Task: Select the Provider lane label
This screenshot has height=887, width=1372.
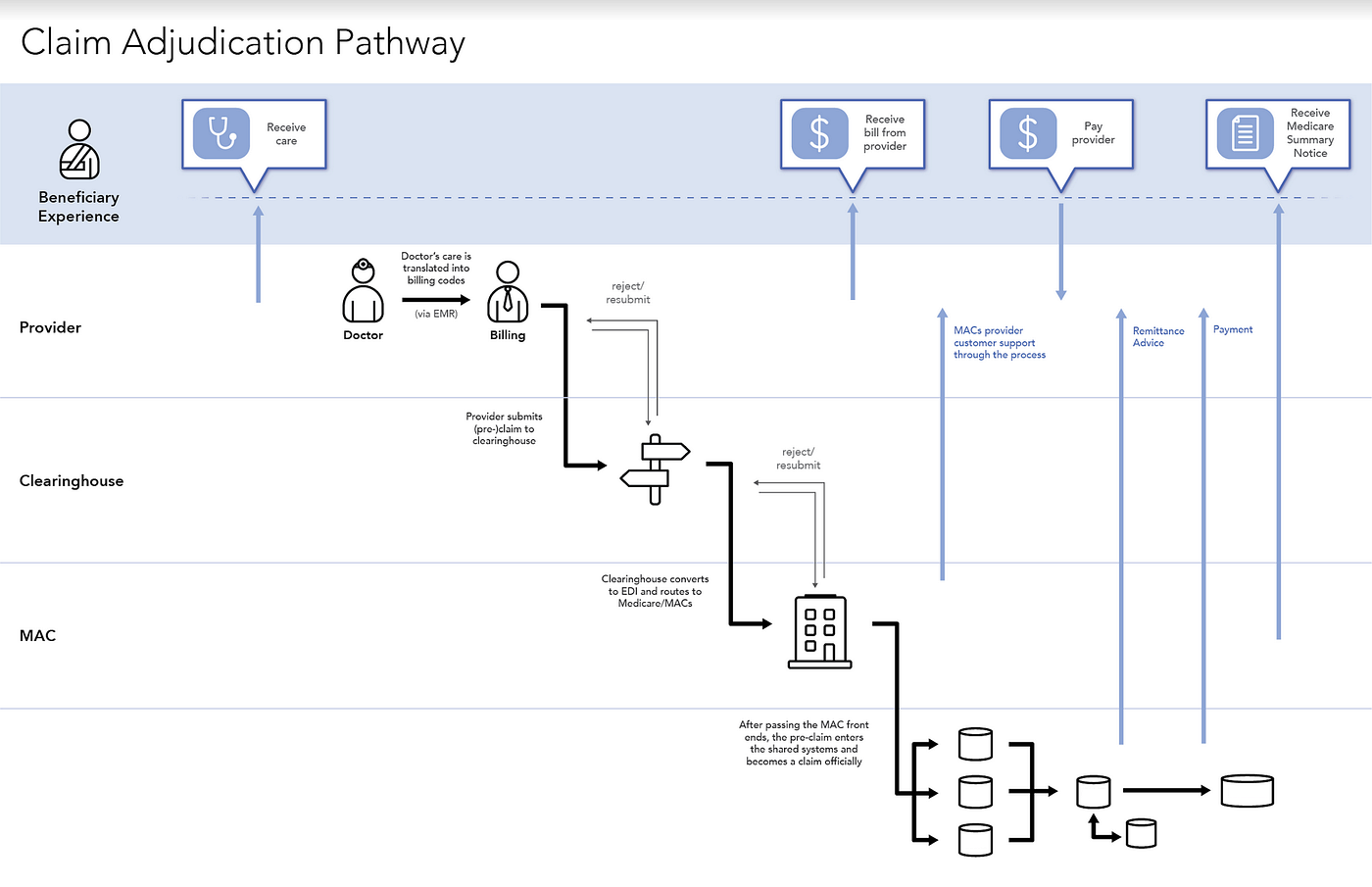Action: (x=50, y=327)
